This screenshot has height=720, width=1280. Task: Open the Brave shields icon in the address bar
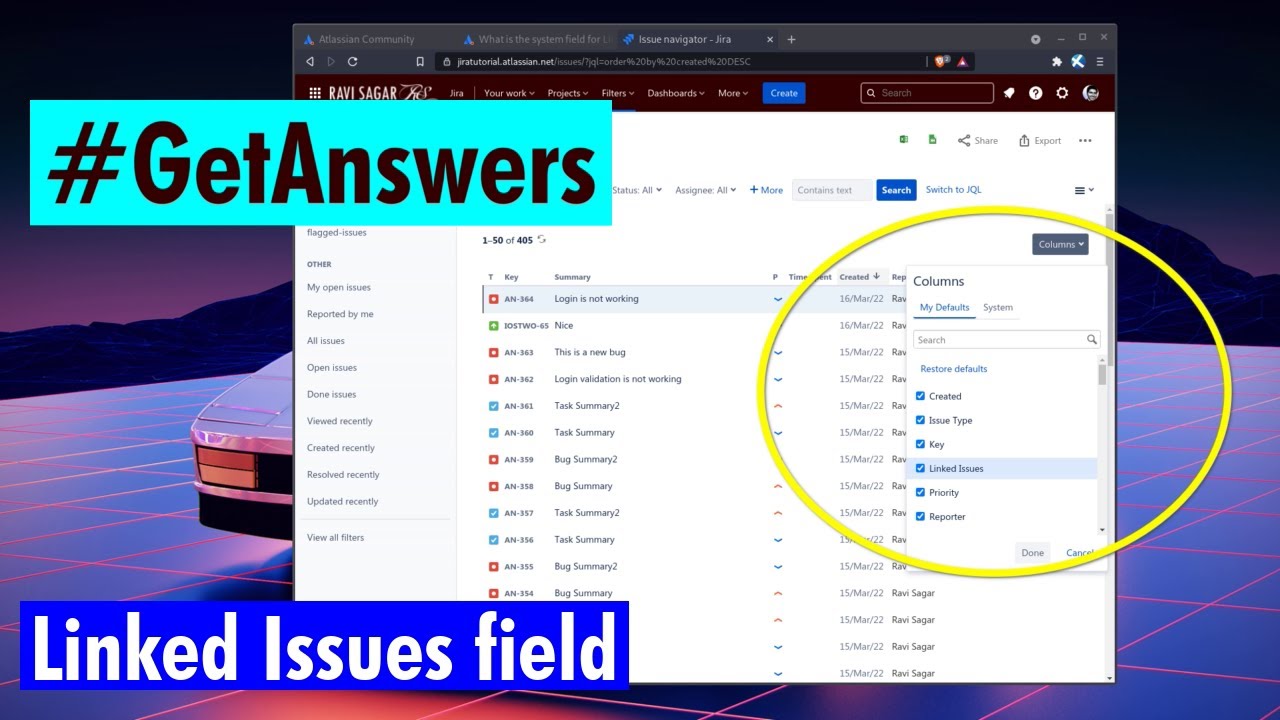[942, 62]
